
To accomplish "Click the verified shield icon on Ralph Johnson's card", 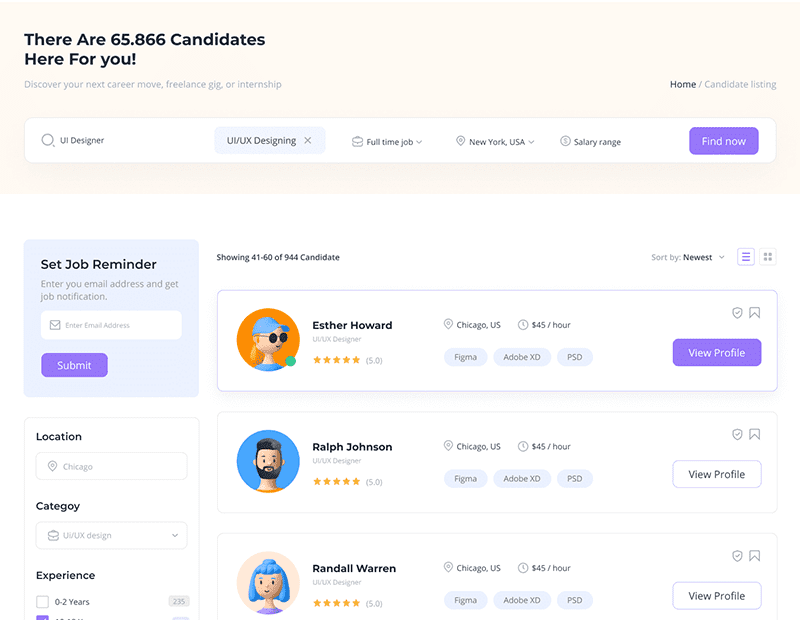I will pyautogui.click(x=738, y=435).
